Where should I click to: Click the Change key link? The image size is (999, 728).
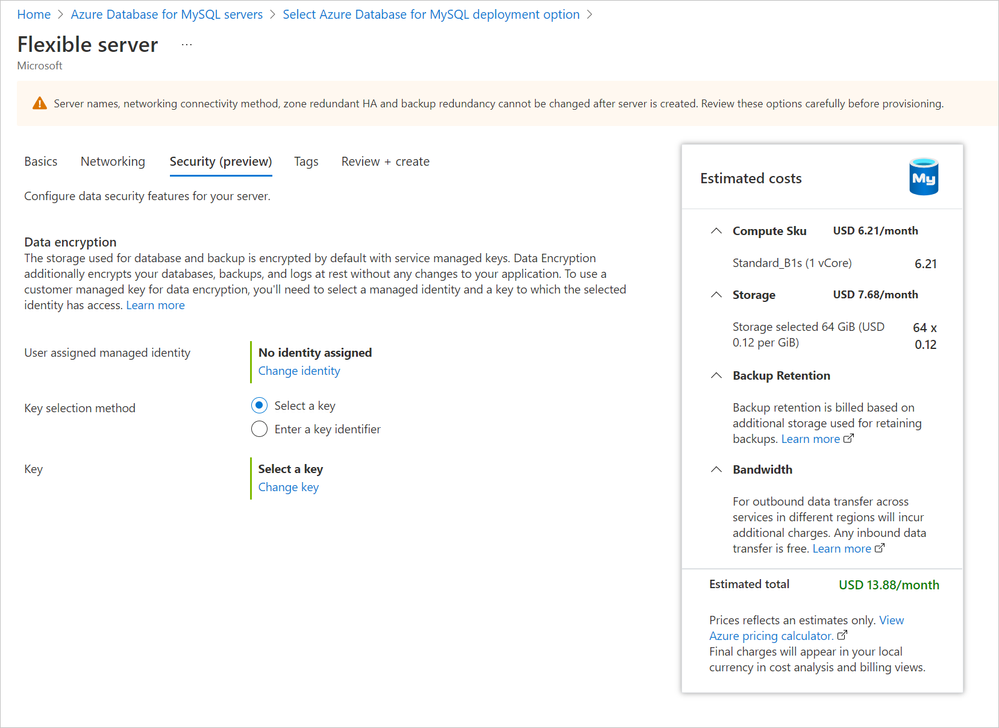click(x=288, y=487)
